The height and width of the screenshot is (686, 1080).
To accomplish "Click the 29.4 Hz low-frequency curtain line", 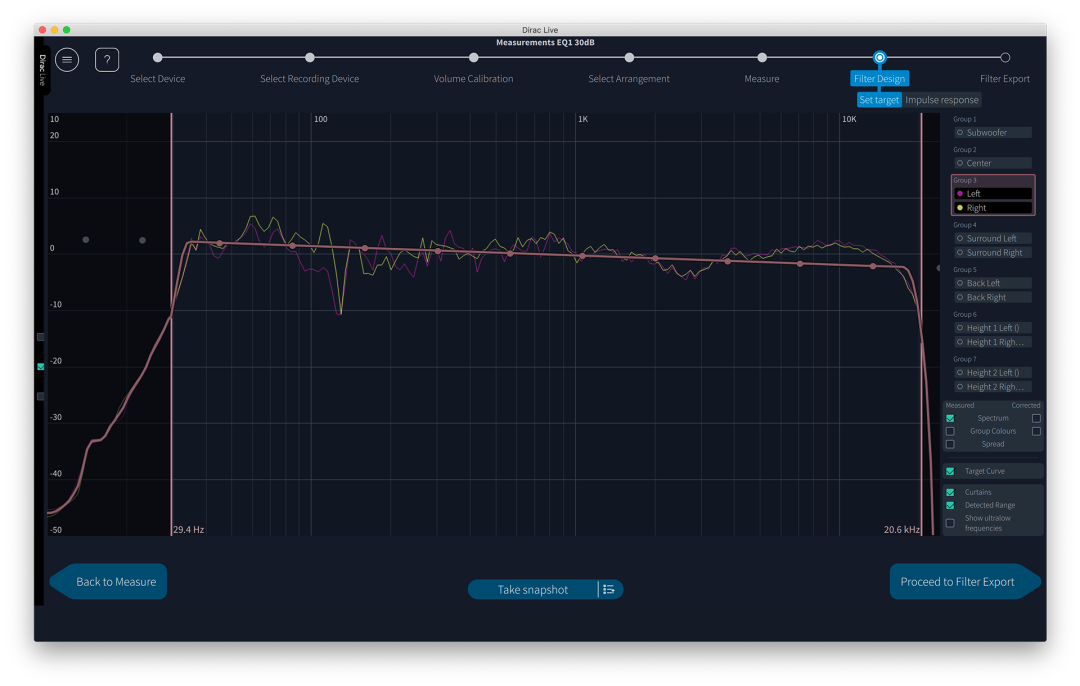I will tap(172, 400).
